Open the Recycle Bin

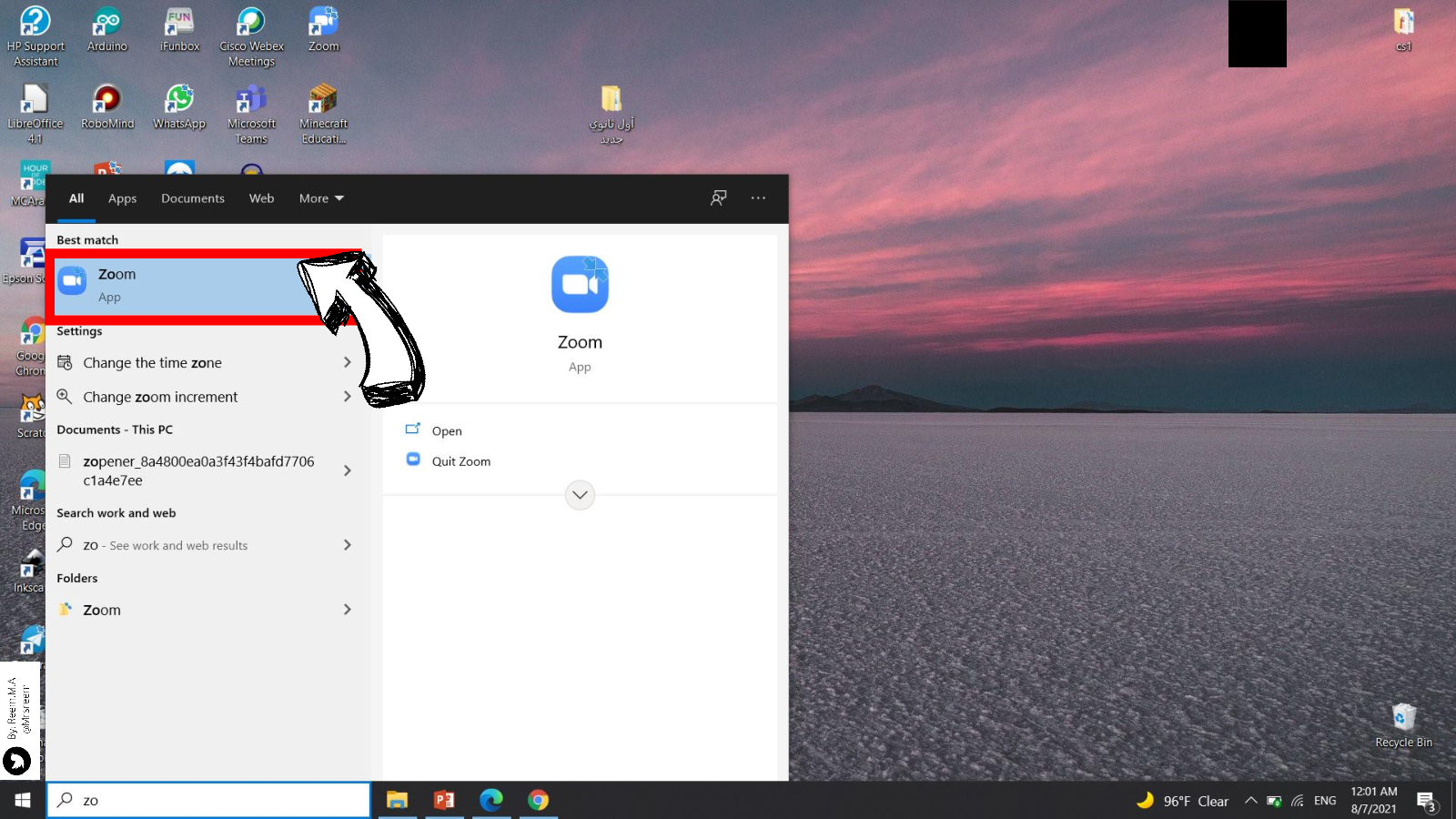point(1403,724)
